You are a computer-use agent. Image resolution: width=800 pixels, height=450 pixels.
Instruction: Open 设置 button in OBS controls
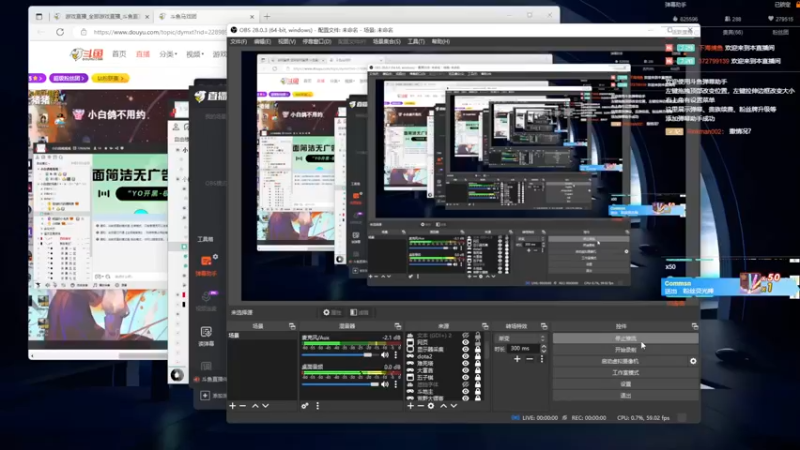[x=626, y=384]
